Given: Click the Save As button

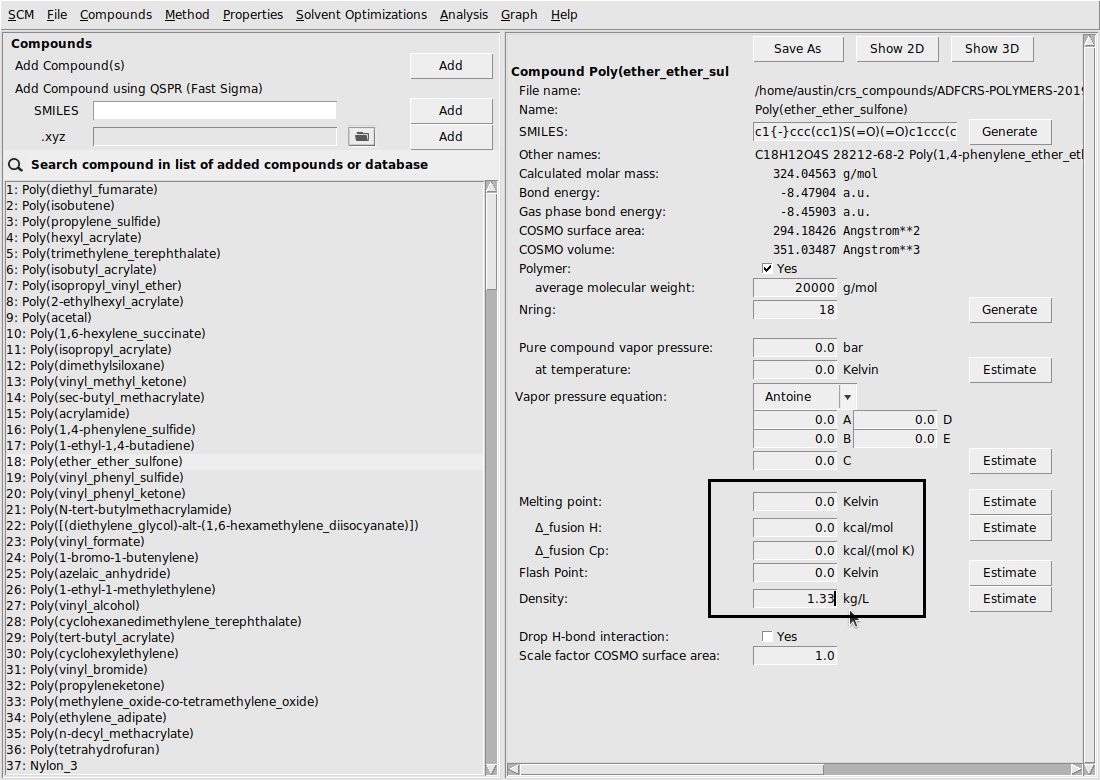Looking at the screenshot, I should pos(797,48).
